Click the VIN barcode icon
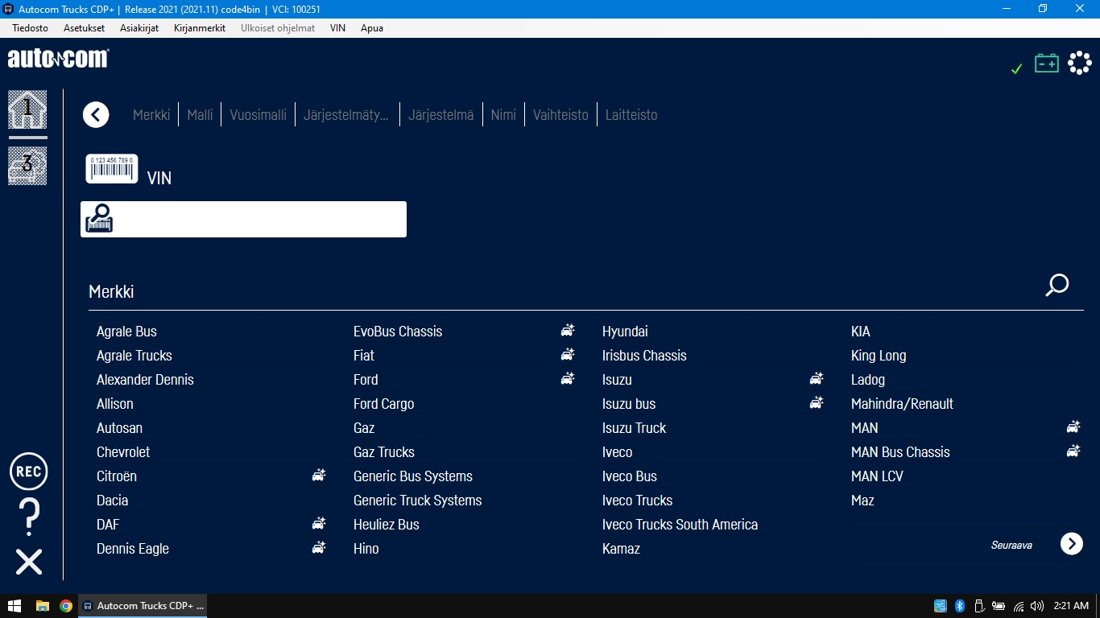This screenshot has height=618, width=1100. 112,169
